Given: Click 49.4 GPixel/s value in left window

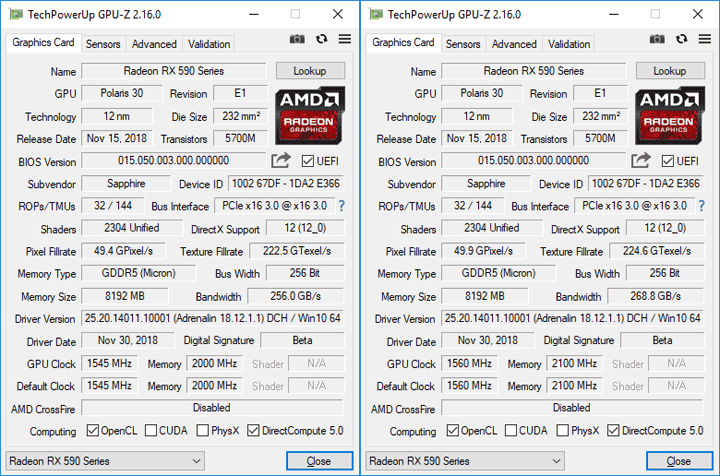Looking at the screenshot, I should [124, 251].
